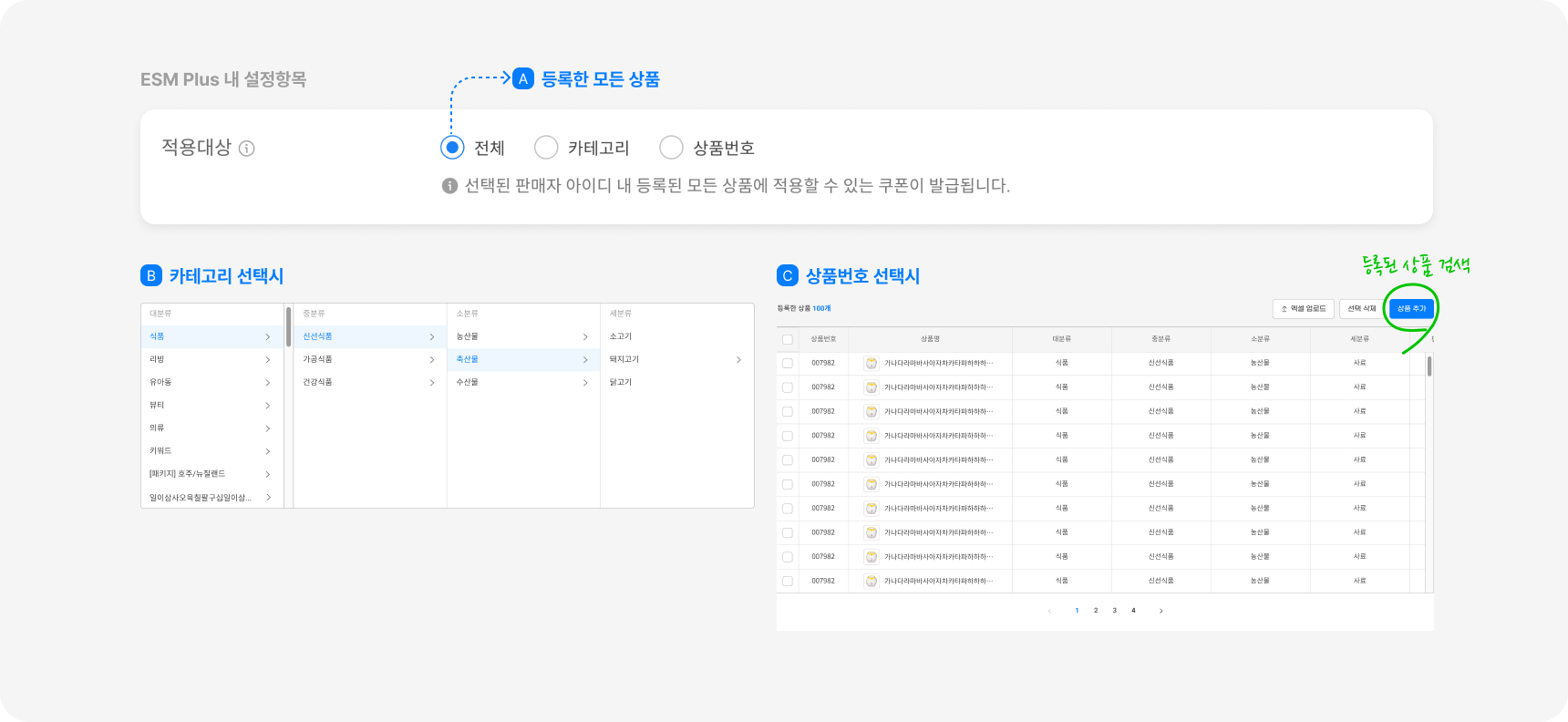The image size is (1568, 722).
Task: Expand the 가공식품 subcategory chevron
Action: pos(431,360)
